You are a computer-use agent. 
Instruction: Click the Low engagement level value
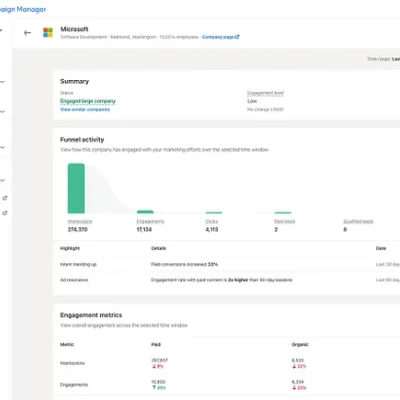[x=252, y=101]
